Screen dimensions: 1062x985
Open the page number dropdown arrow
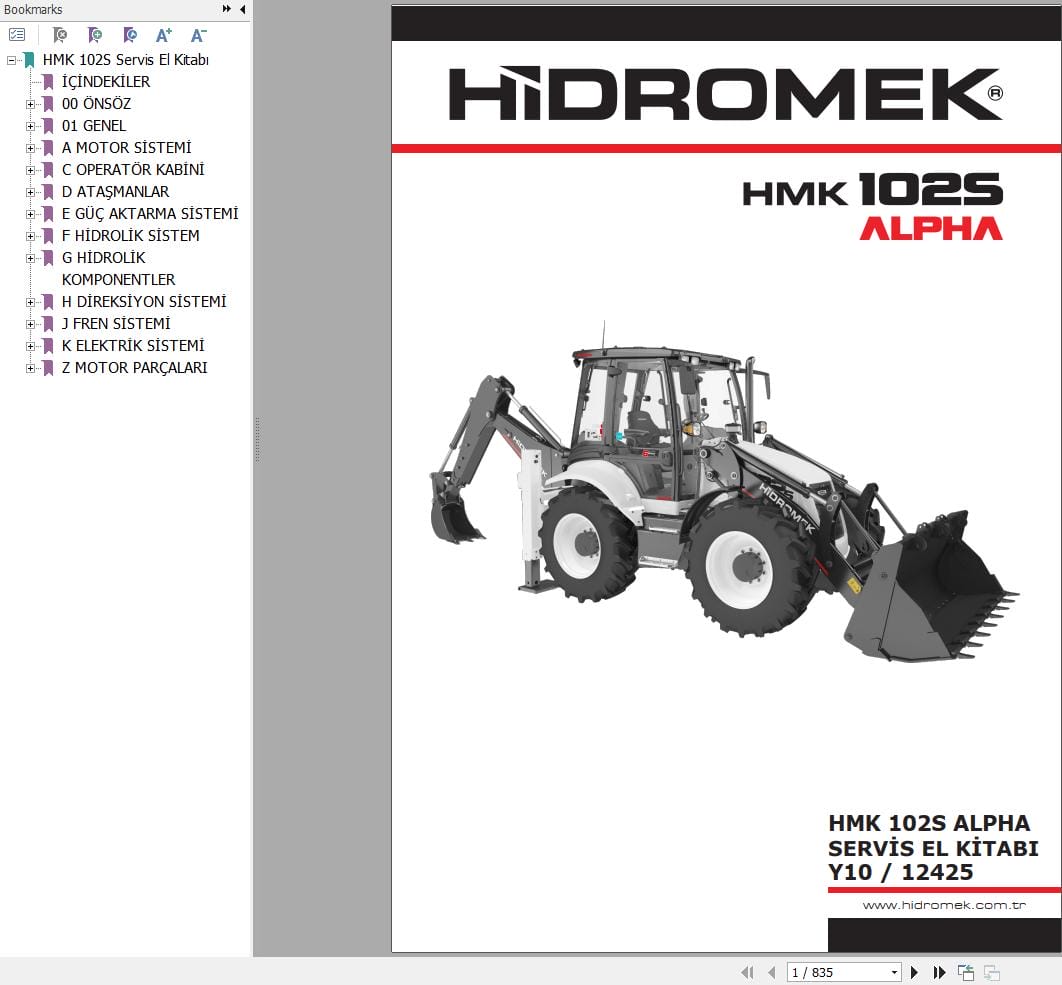[895, 972]
